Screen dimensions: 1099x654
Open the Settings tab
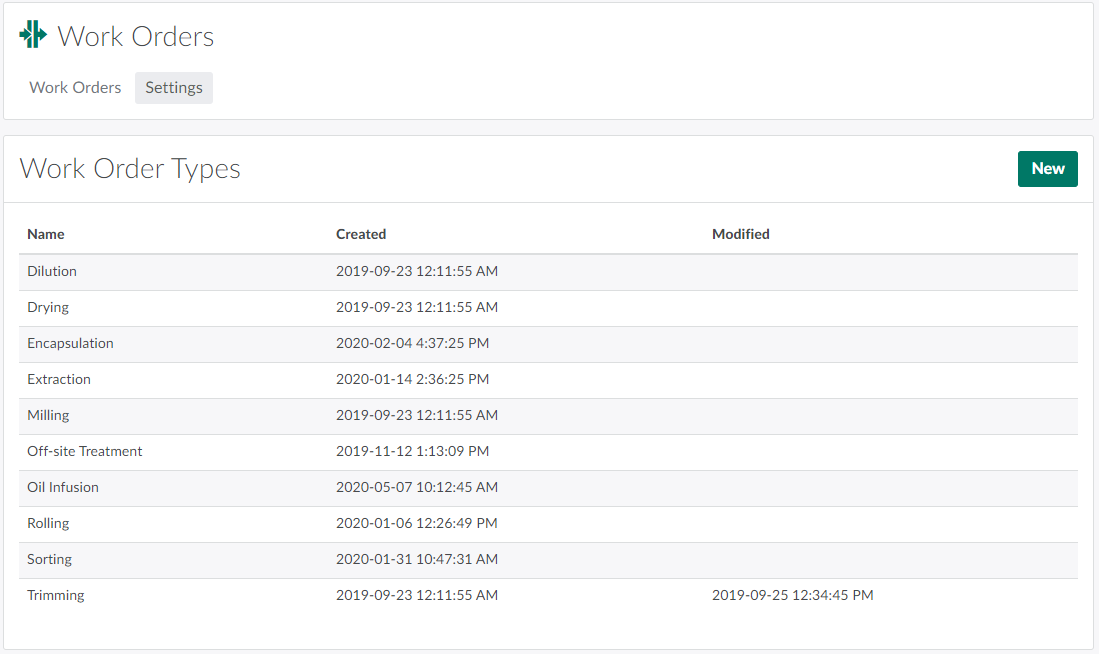coord(174,88)
